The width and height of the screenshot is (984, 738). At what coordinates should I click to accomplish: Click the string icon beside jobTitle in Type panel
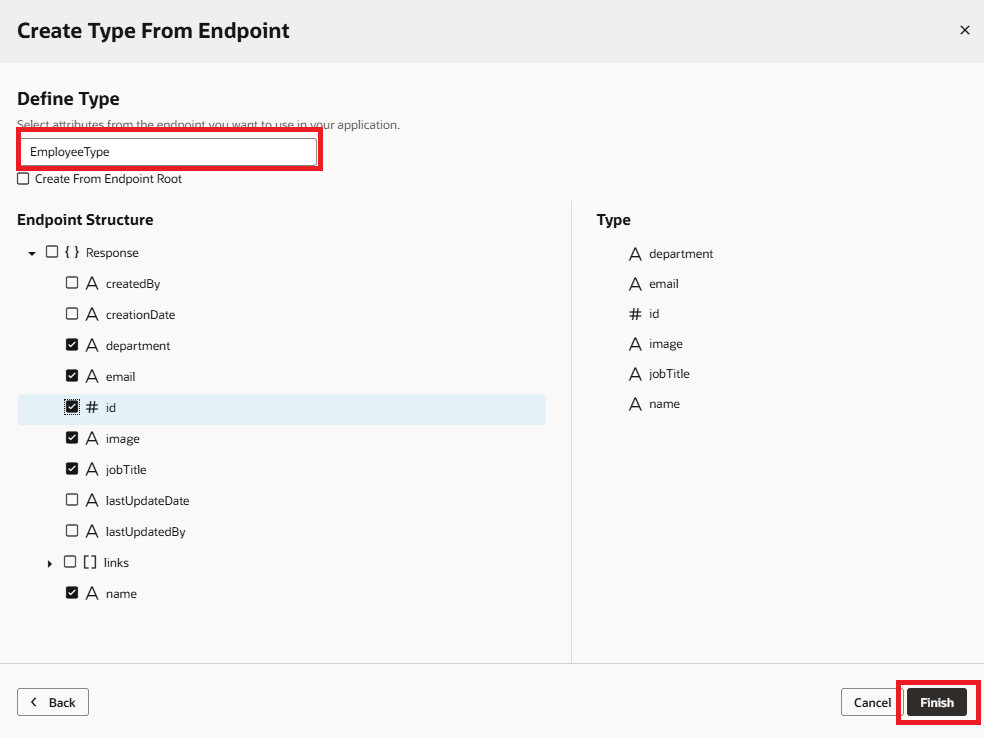[x=635, y=374]
